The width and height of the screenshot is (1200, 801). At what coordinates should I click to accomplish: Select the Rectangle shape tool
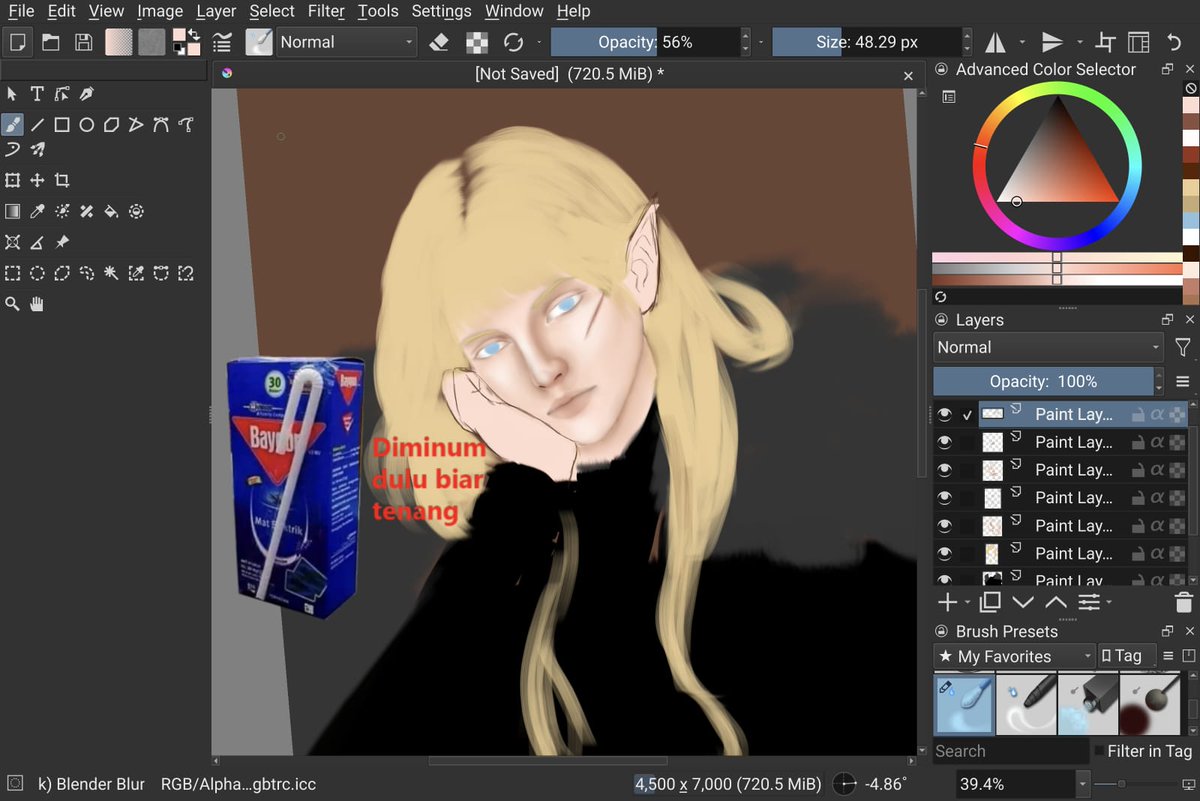[62, 125]
